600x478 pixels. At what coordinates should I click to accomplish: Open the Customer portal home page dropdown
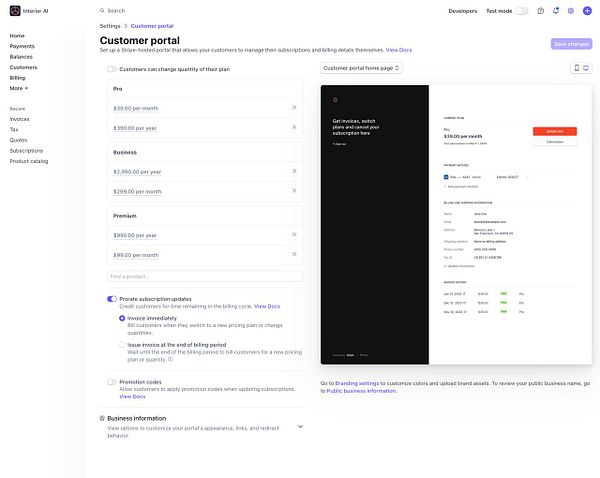point(361,68)
